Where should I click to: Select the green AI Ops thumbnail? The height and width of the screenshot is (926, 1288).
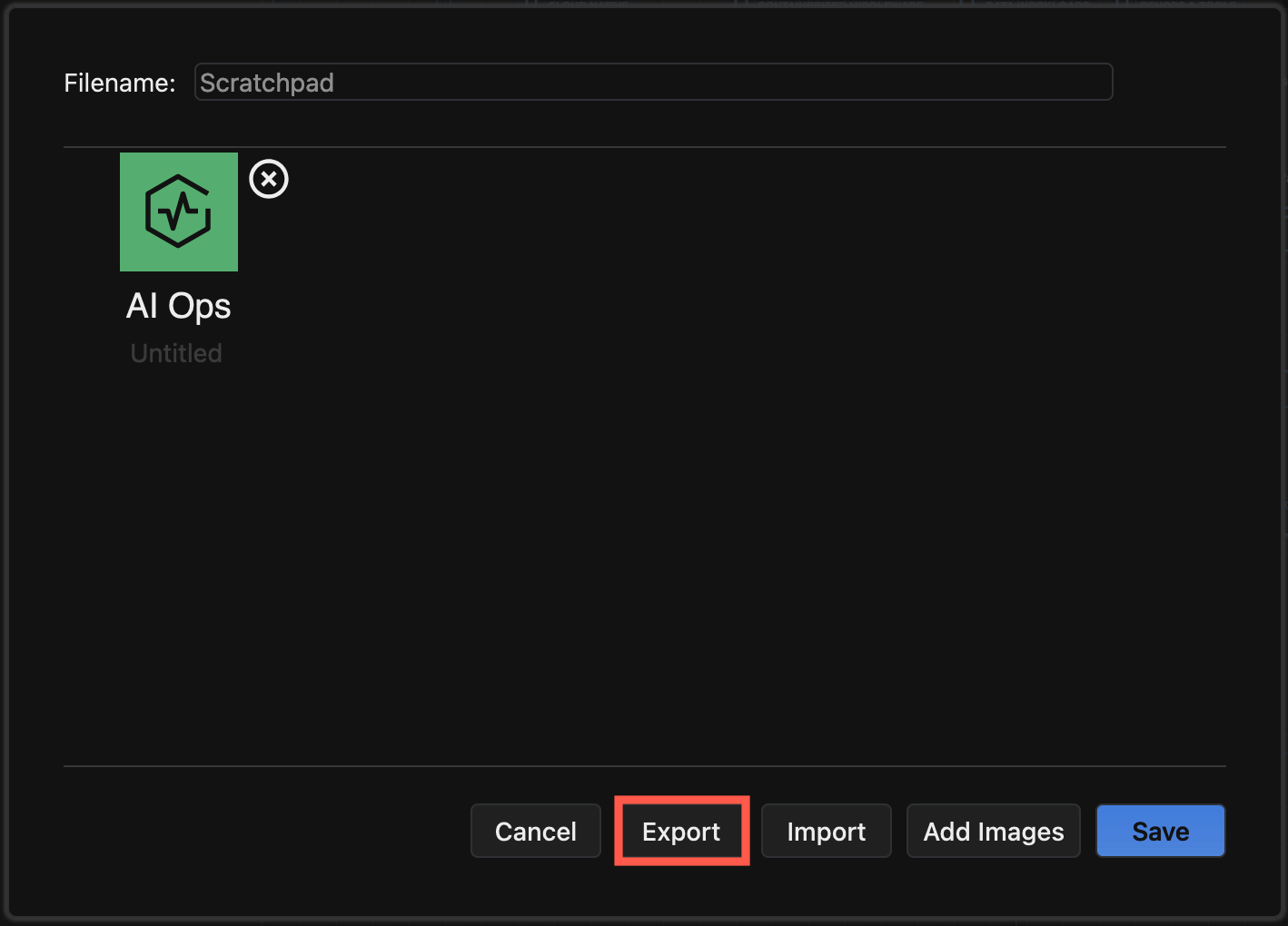179,212
